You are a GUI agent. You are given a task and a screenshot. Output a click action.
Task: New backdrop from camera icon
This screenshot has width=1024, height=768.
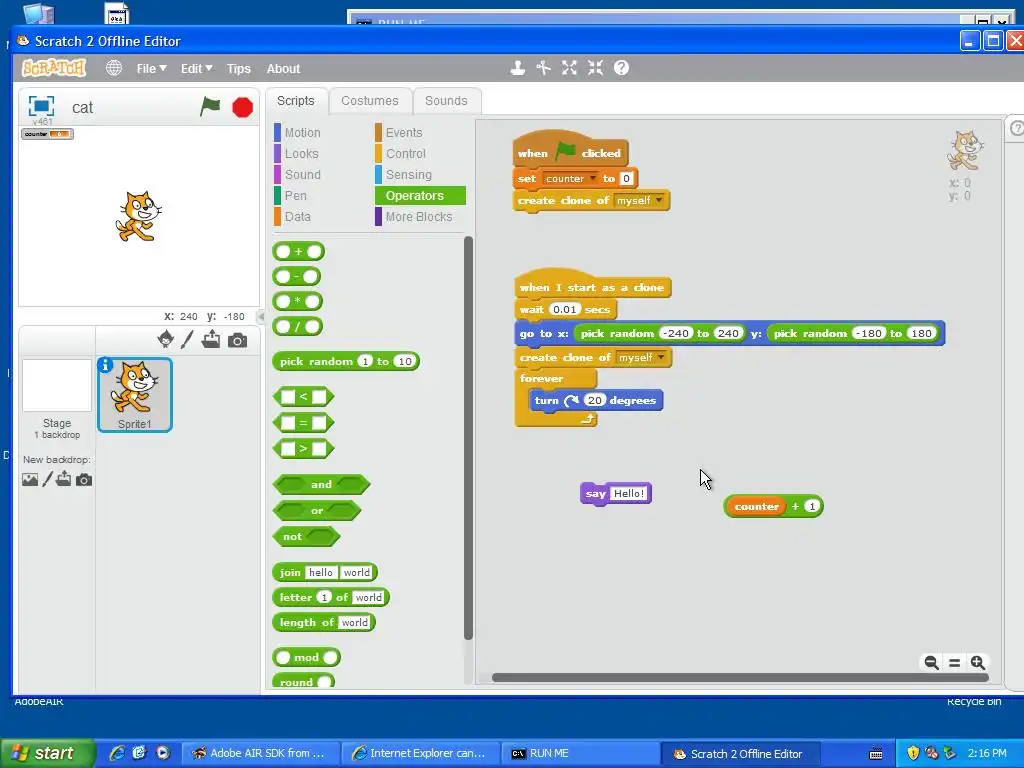[x=84, y=481]
